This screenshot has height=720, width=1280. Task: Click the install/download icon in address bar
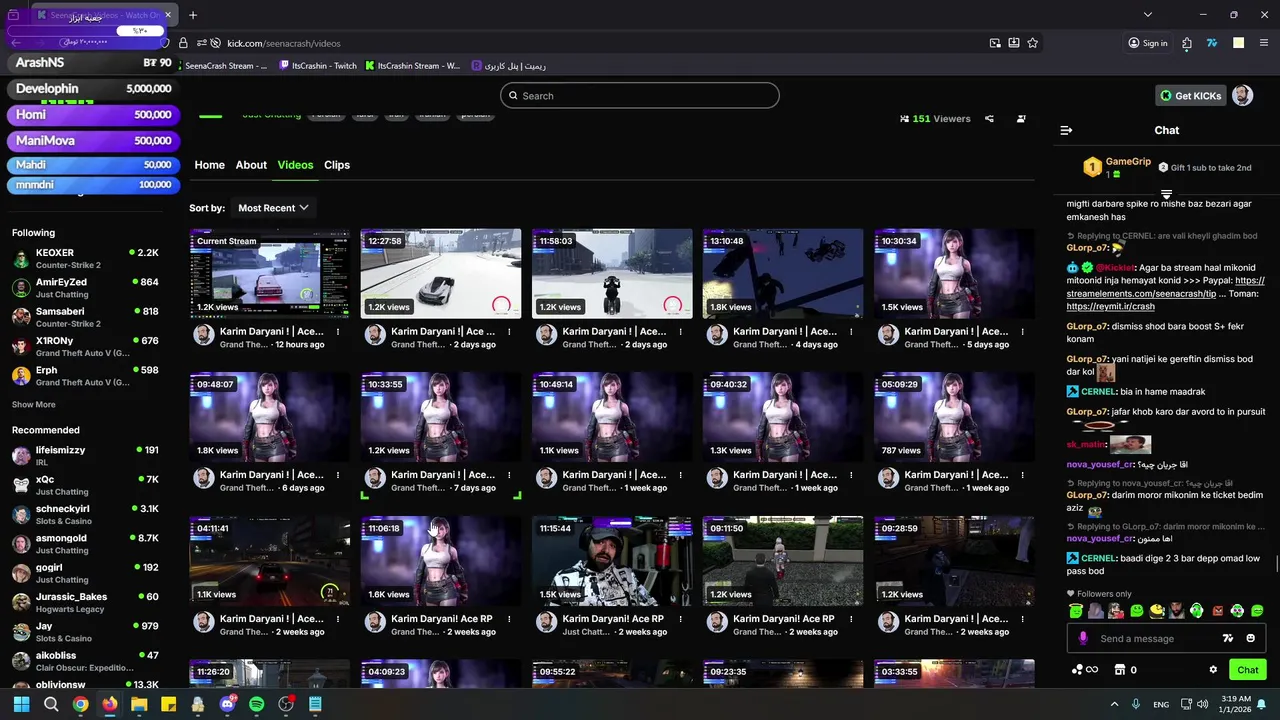tap(1014, 43)
